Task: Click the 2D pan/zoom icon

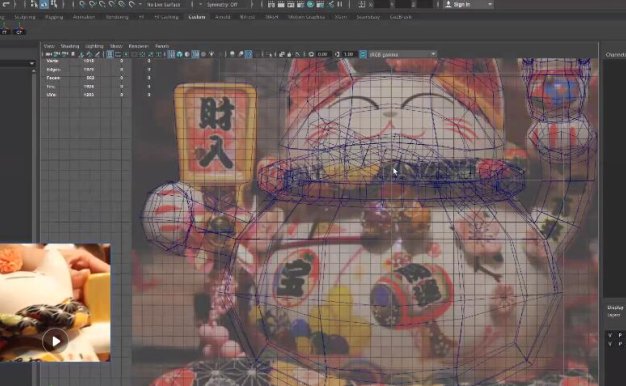Action: (89, 54)
